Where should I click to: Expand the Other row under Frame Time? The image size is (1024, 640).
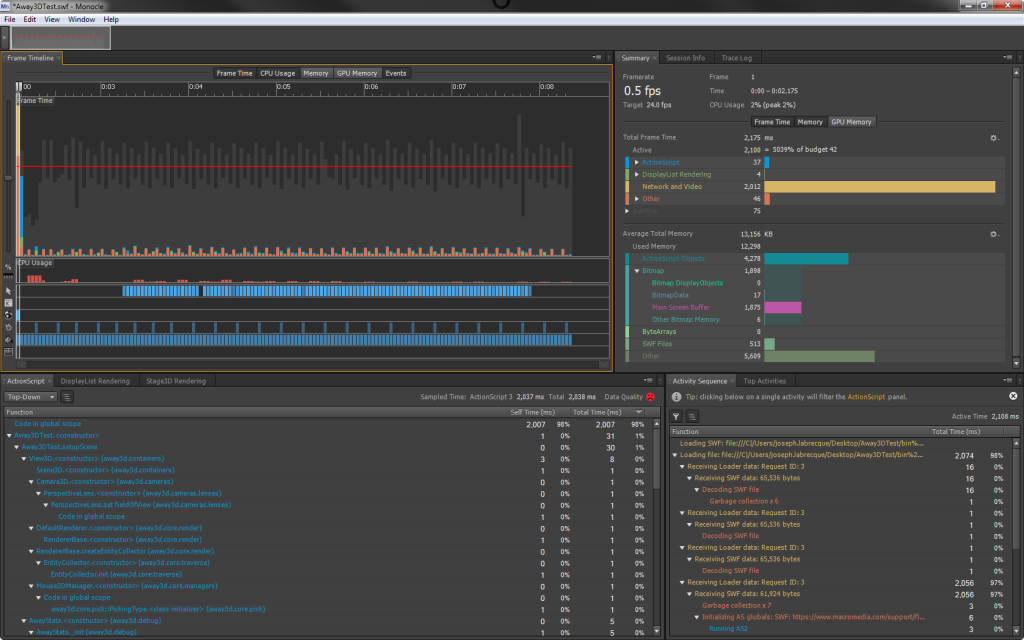click(x=637, y=199)
